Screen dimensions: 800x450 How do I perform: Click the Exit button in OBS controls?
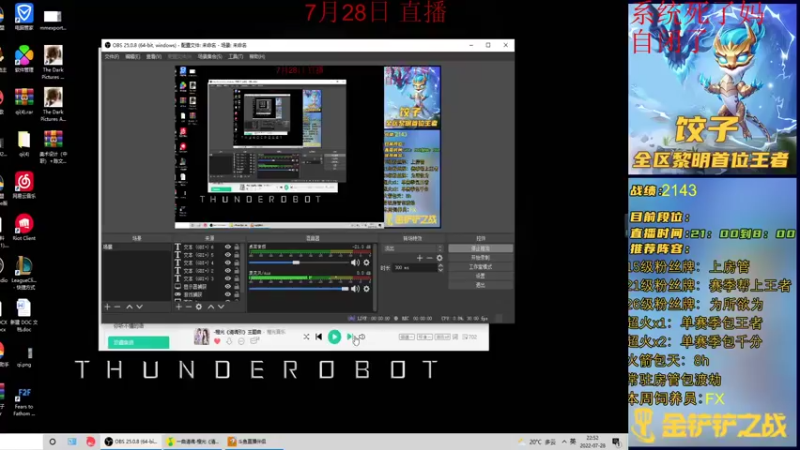(x=481, y=285)
